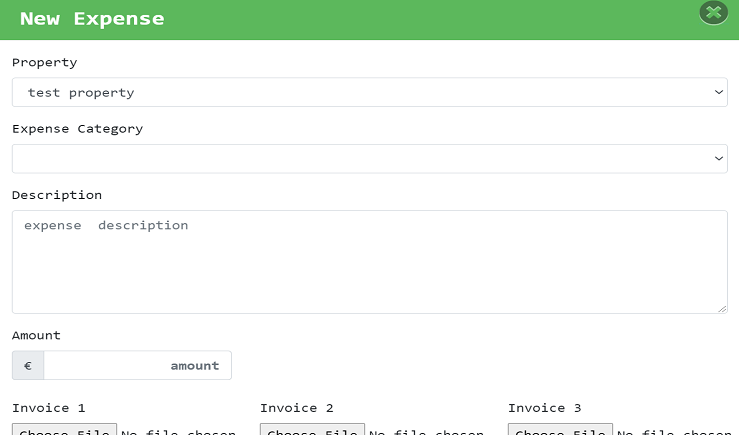Click the Description box resize handle
This screenshot has width=739, height=435.
pos(722,308)
